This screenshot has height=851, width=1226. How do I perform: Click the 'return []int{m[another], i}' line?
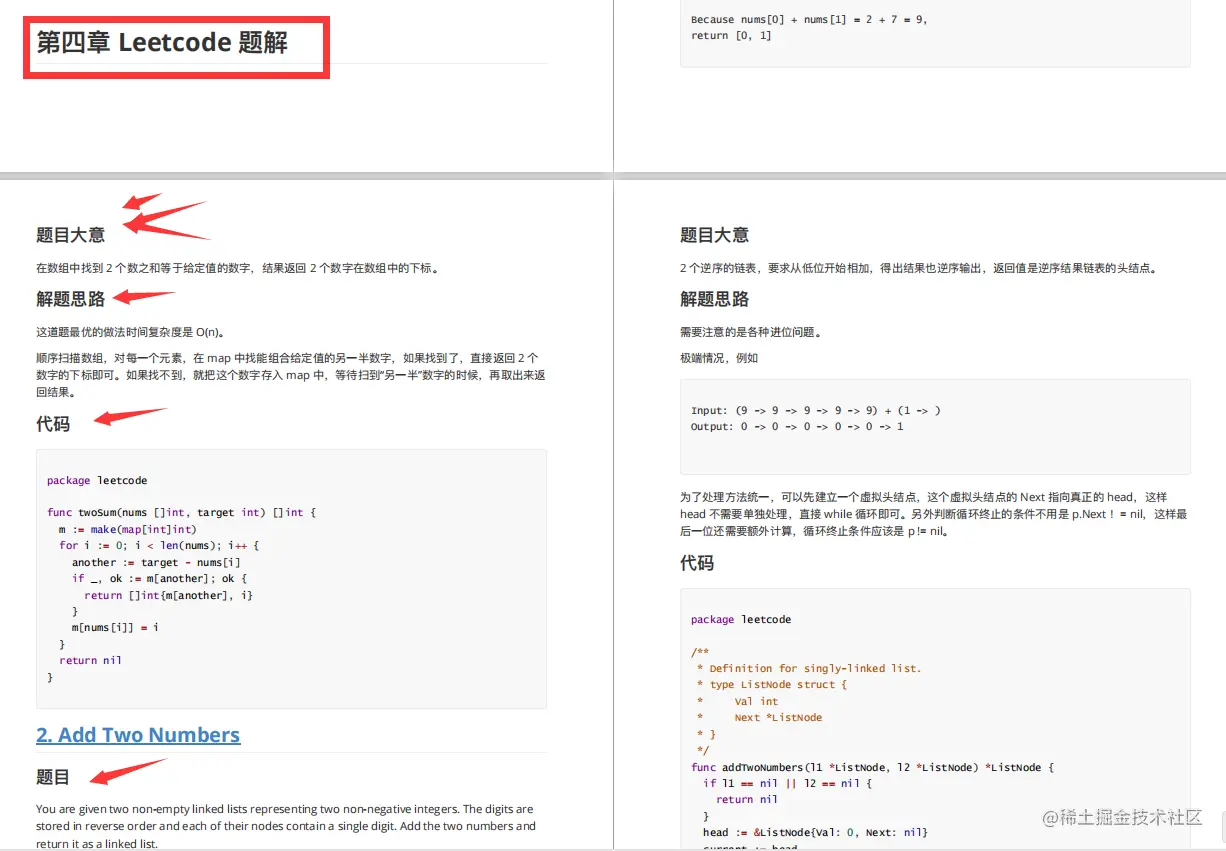coord(169,595)
